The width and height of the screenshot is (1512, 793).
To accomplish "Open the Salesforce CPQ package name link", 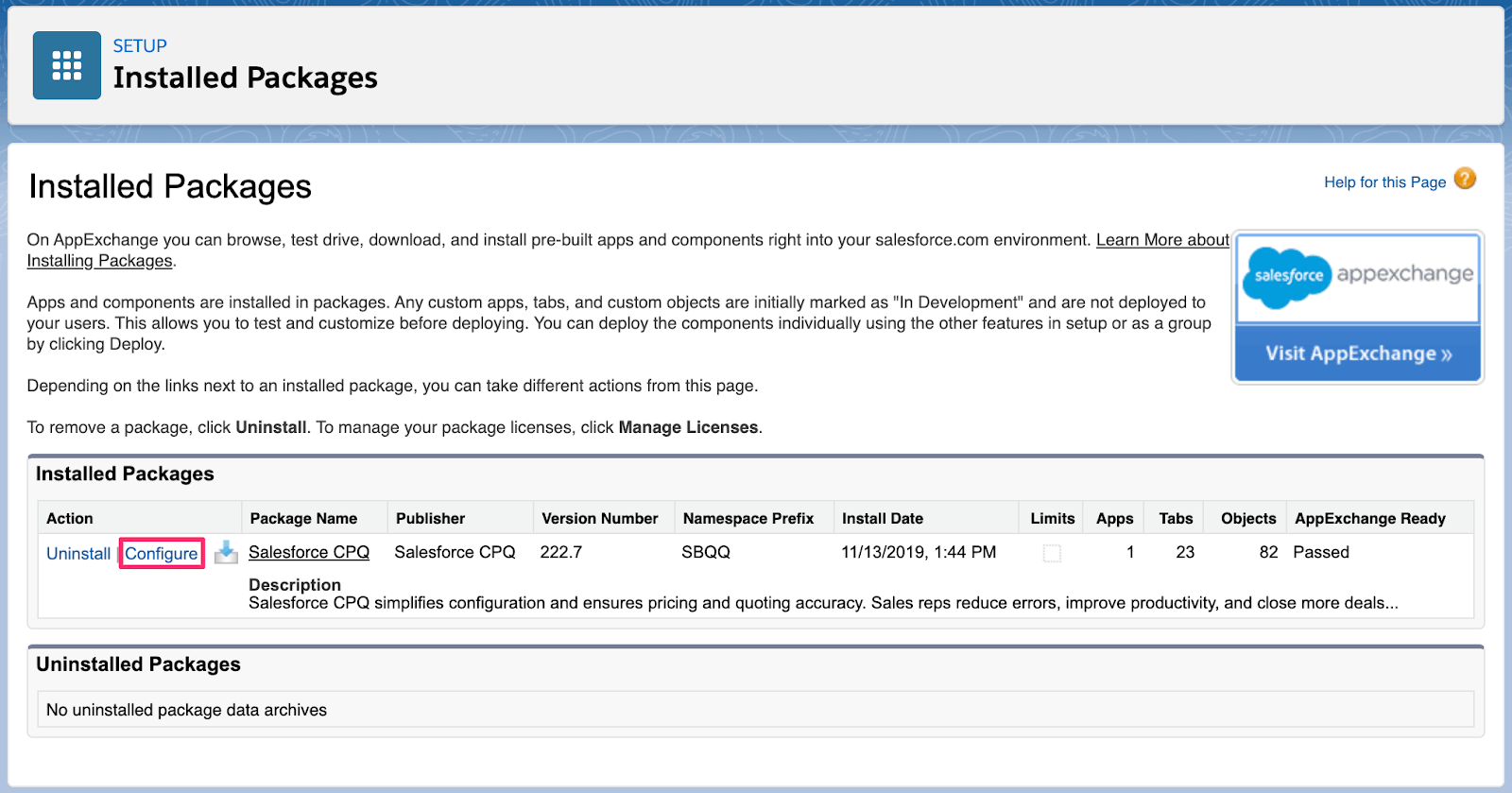I will coord(309,552).
